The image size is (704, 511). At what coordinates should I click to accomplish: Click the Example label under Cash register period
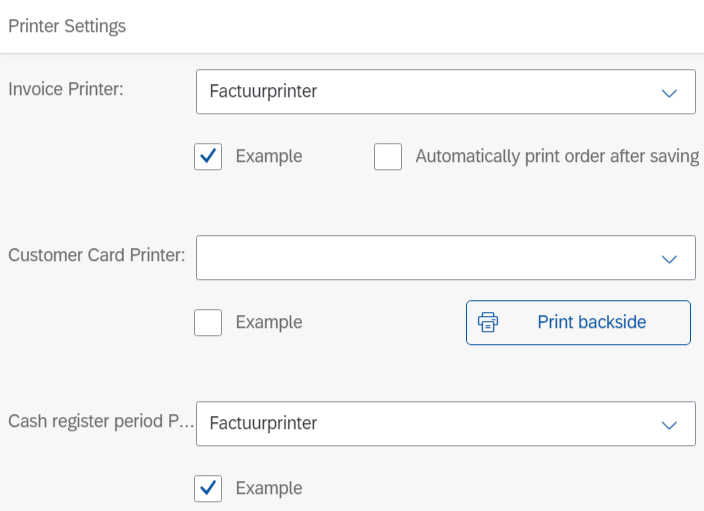269,488
